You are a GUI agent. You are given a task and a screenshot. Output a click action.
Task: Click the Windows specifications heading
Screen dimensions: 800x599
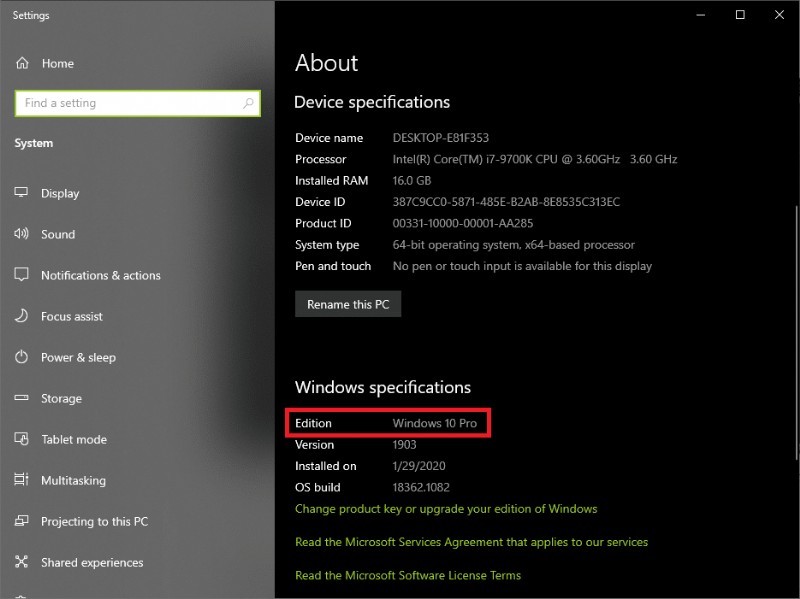pyautogui.click(x=383, y=387)
